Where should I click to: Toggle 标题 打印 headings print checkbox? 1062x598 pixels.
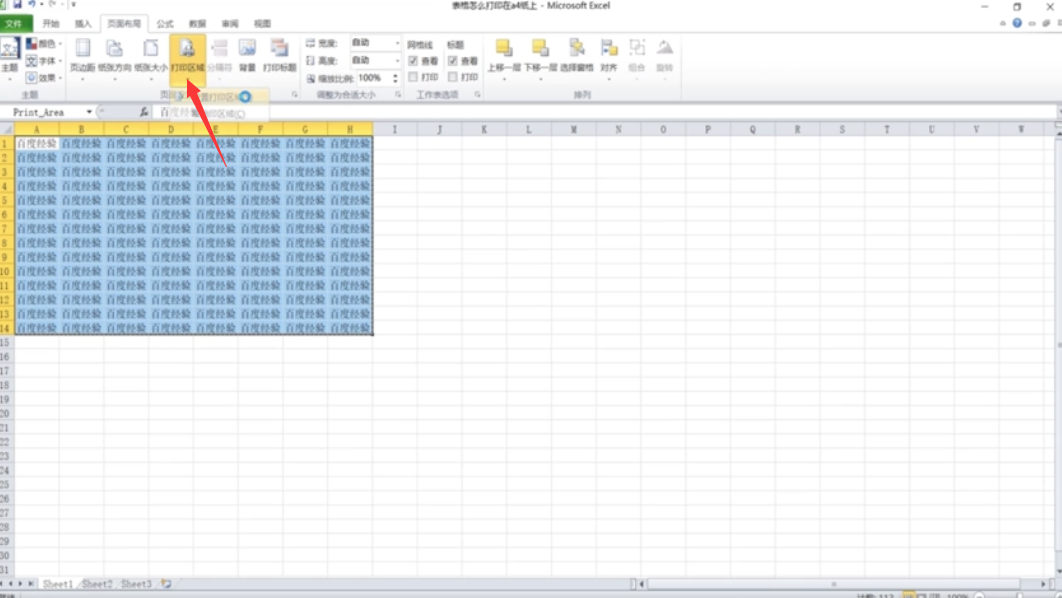point(452,77)
